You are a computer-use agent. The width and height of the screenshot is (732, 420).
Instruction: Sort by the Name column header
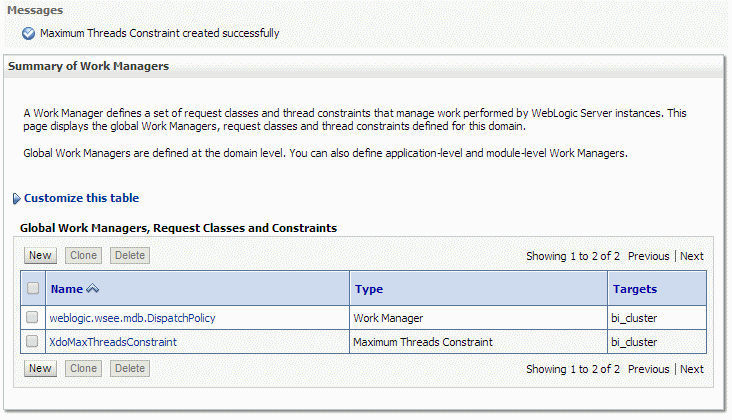(67, 289)
